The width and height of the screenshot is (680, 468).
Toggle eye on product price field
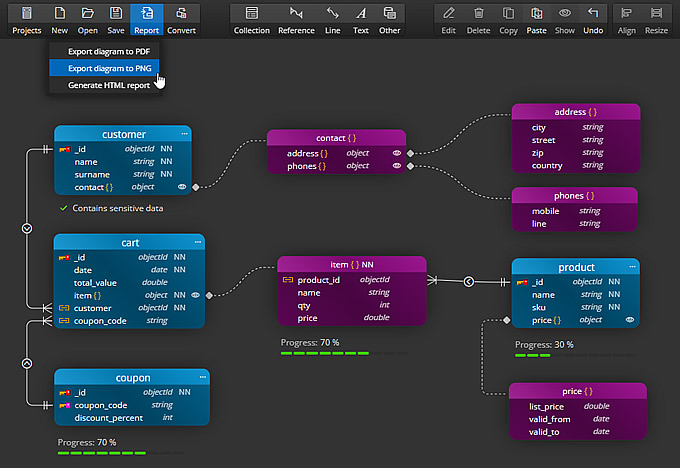pyautogui.click(x=630, y=320)
